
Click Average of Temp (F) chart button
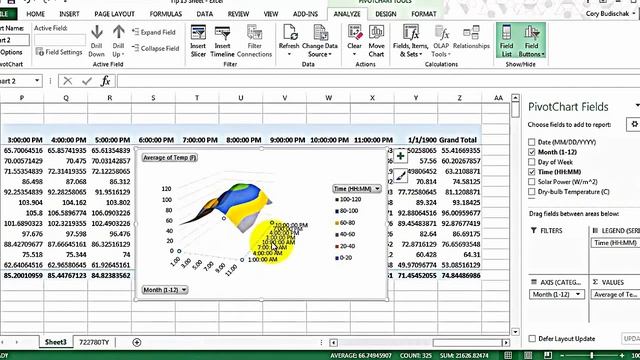170,158
